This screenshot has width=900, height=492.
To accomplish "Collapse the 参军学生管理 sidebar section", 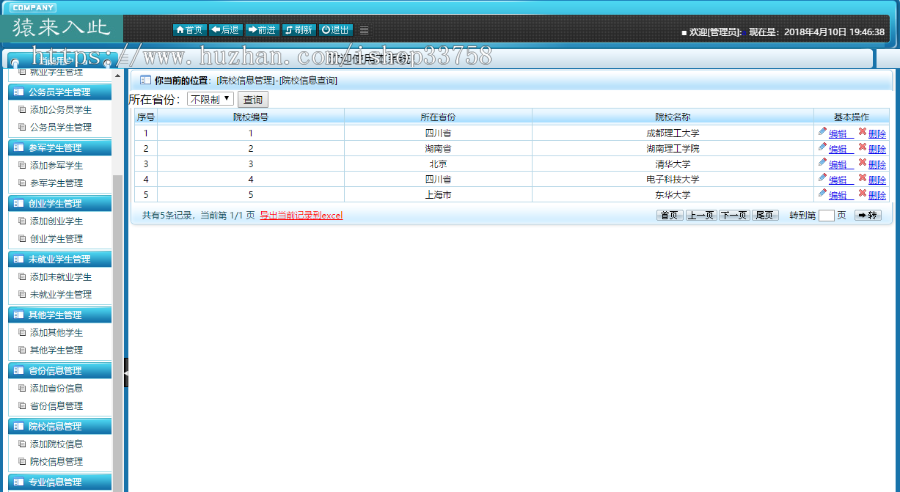I will (x=60, y=148).
